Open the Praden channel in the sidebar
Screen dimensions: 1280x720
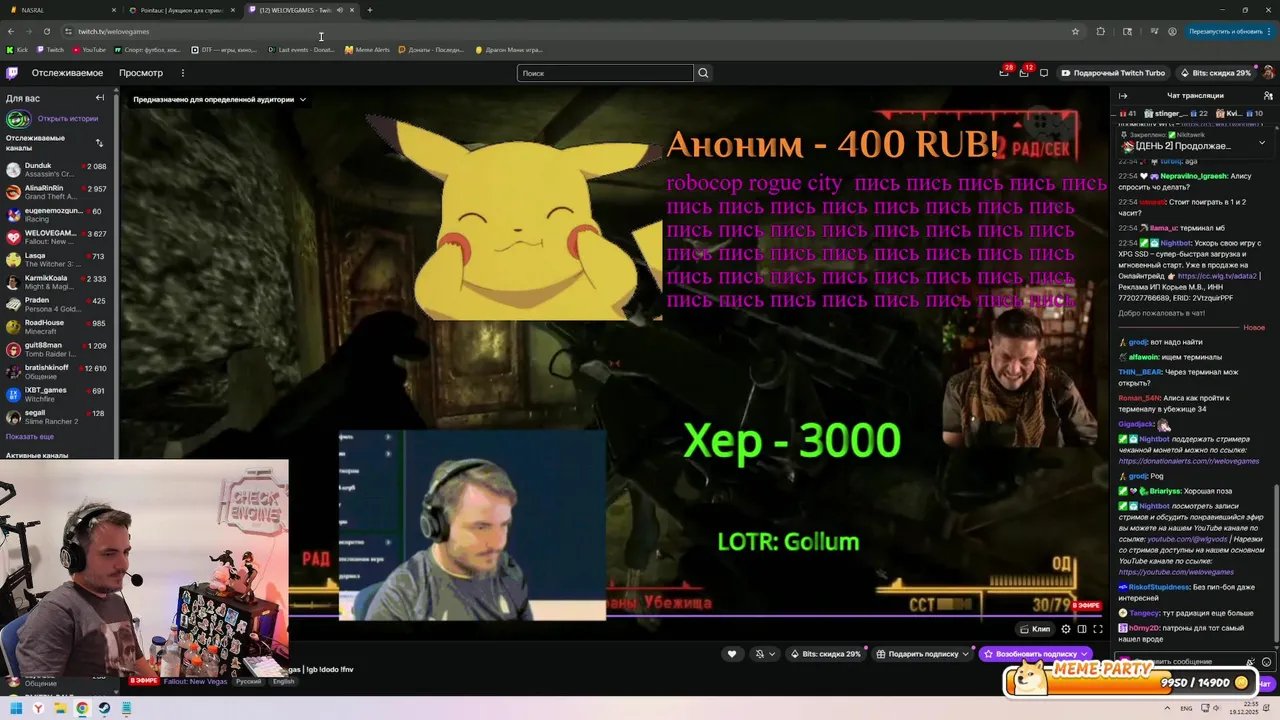[57, 304]
